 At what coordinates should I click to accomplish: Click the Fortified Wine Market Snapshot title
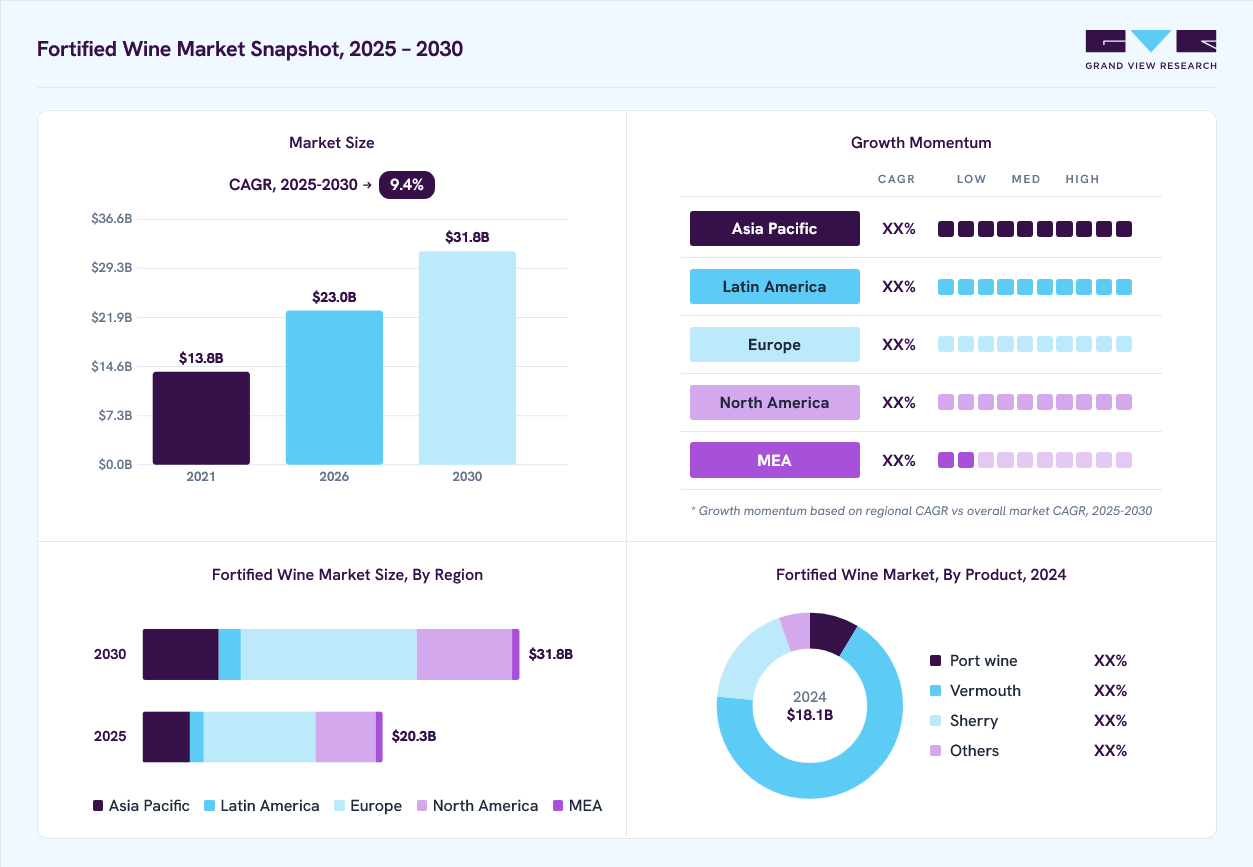pos(250,49)
